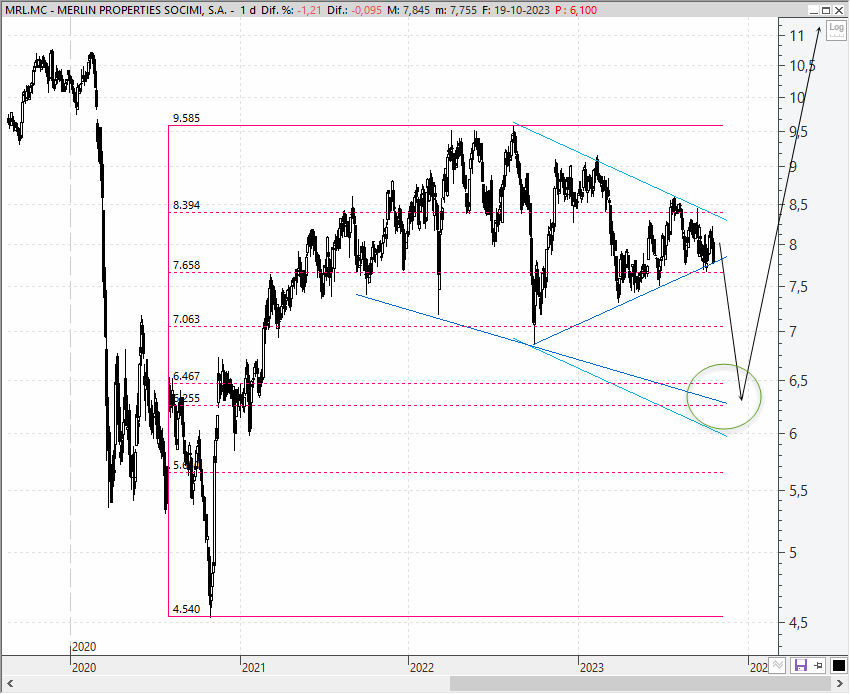Click the 2022 label on time axis
Image resolution: width=850 pixels, height=694 pixels.
(x=422, y=667)
